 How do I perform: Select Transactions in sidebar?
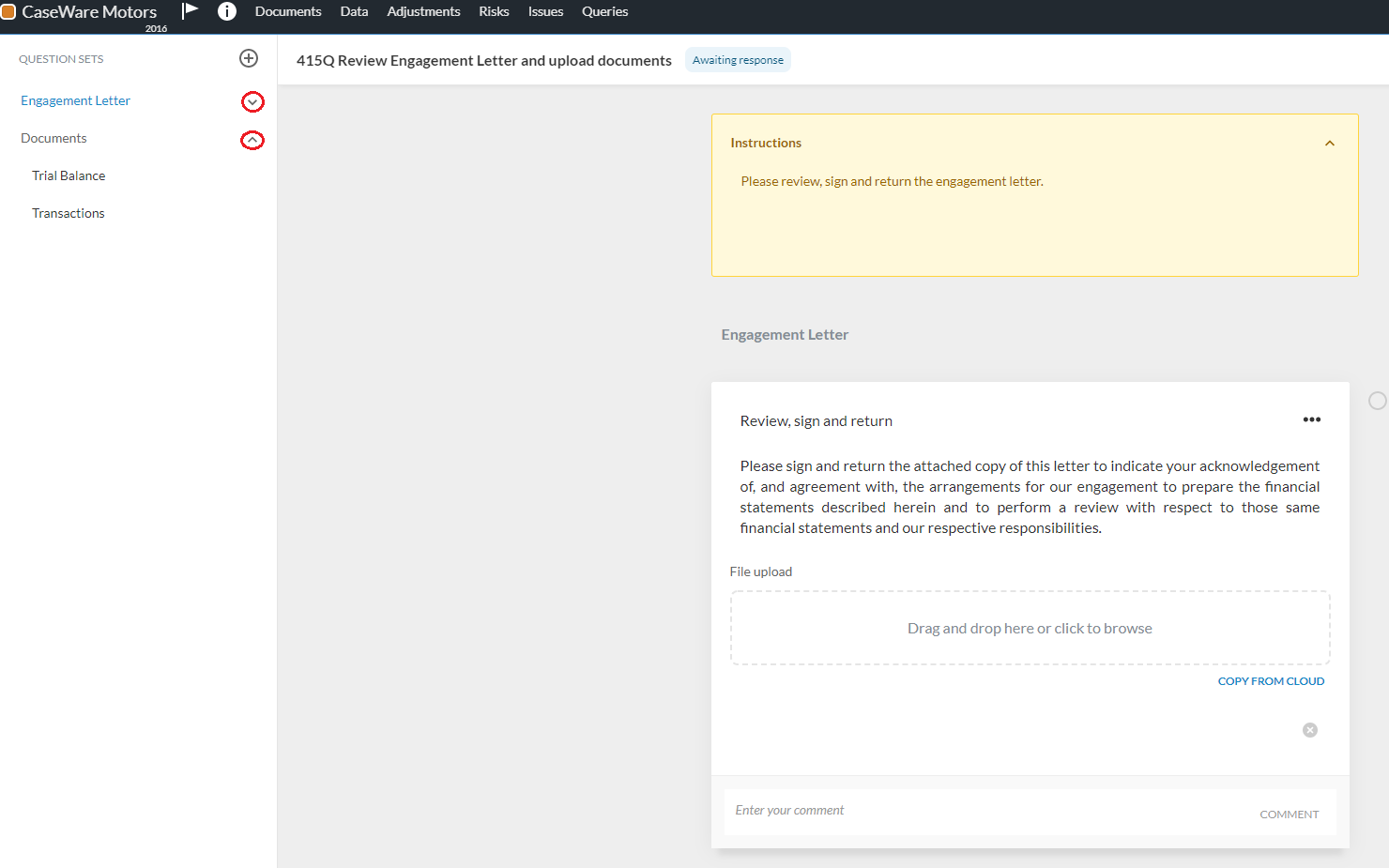coord(69,213)
